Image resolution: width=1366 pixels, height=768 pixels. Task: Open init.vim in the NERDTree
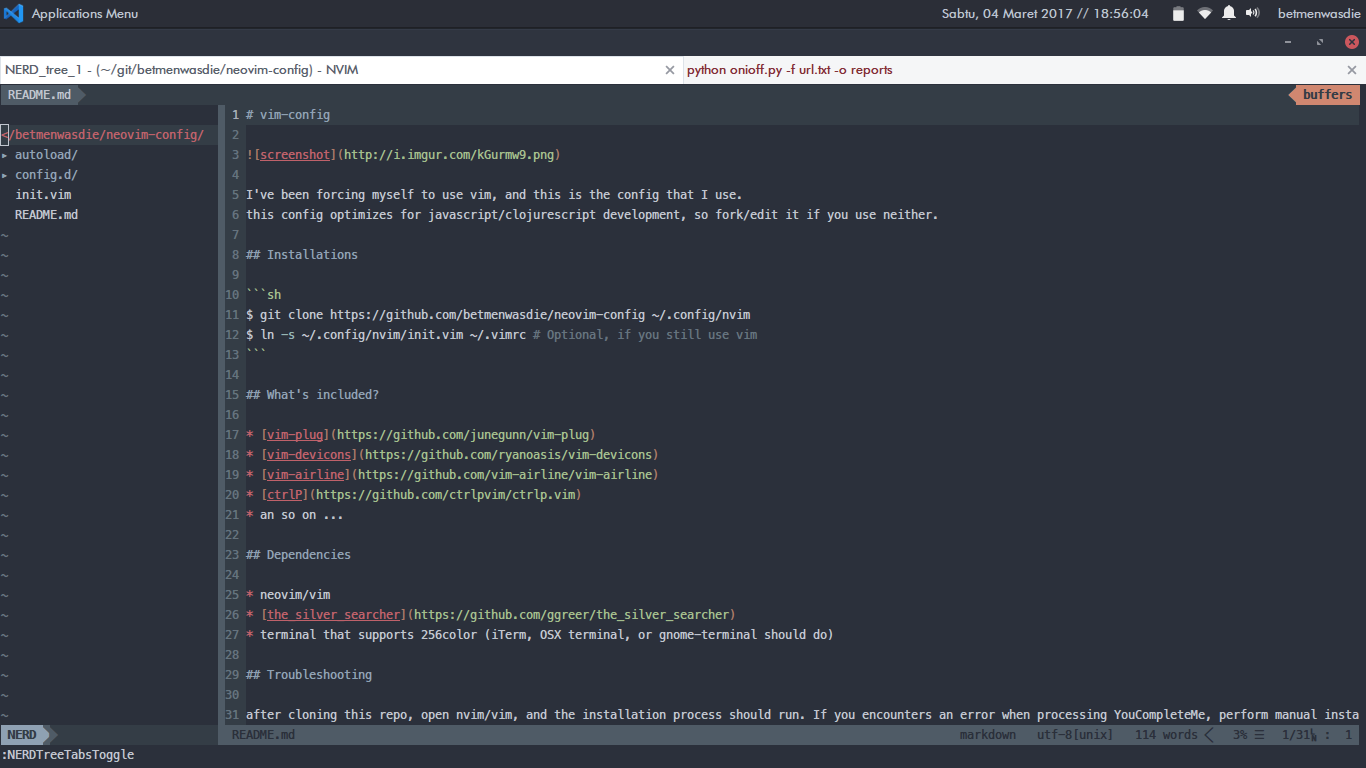pos(43,195)
